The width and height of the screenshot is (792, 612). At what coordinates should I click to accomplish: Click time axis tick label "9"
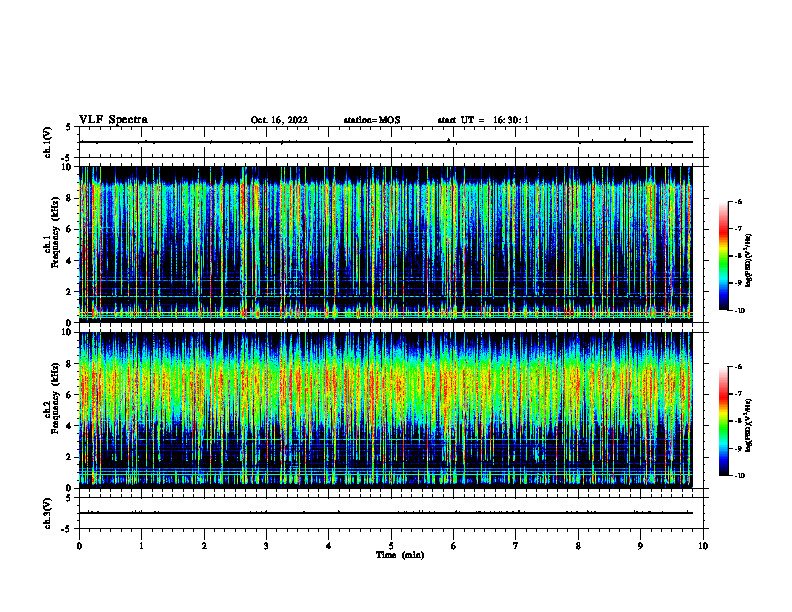click(640, 546)
